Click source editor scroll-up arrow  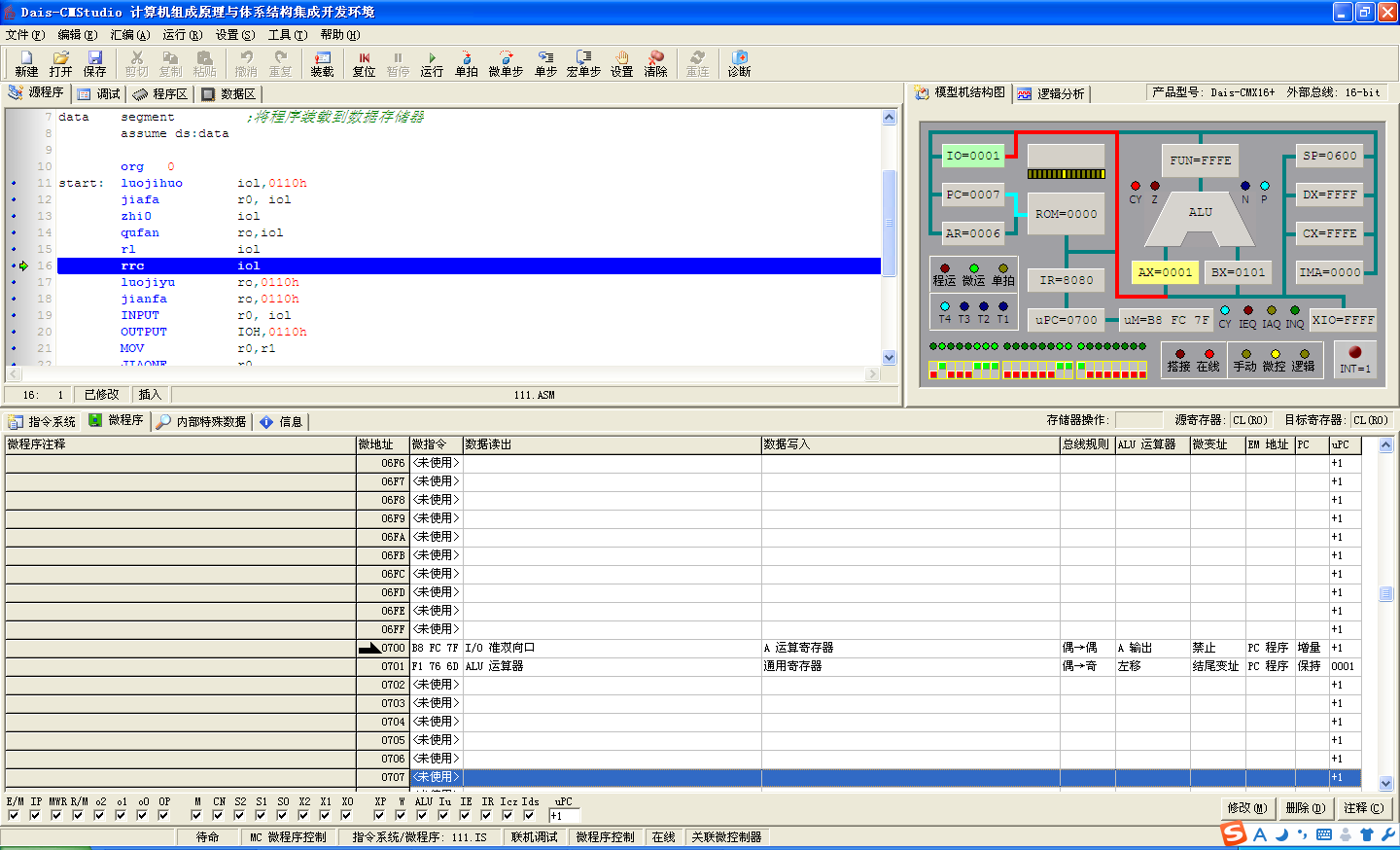tap(889, 117)
